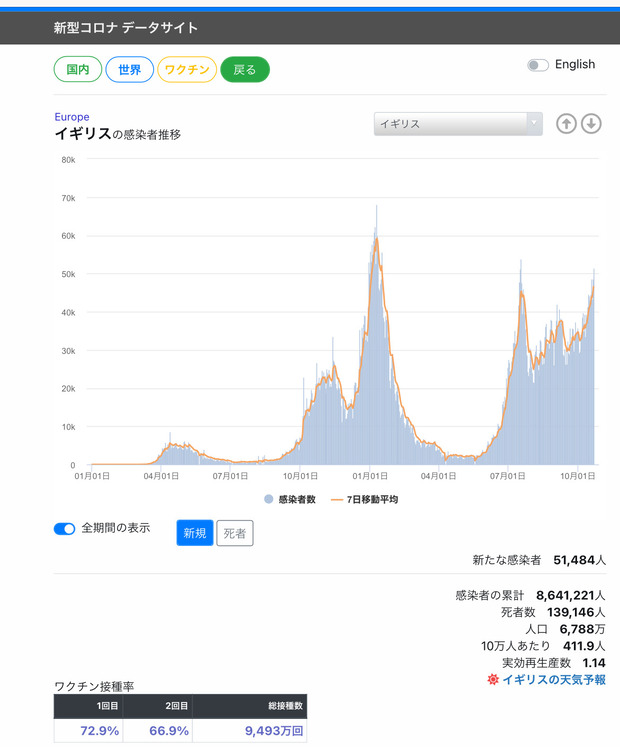Click the 139,146人 deaths value
Image resolution: width=620 pixels, height=747 pixels.
(576, 612)
